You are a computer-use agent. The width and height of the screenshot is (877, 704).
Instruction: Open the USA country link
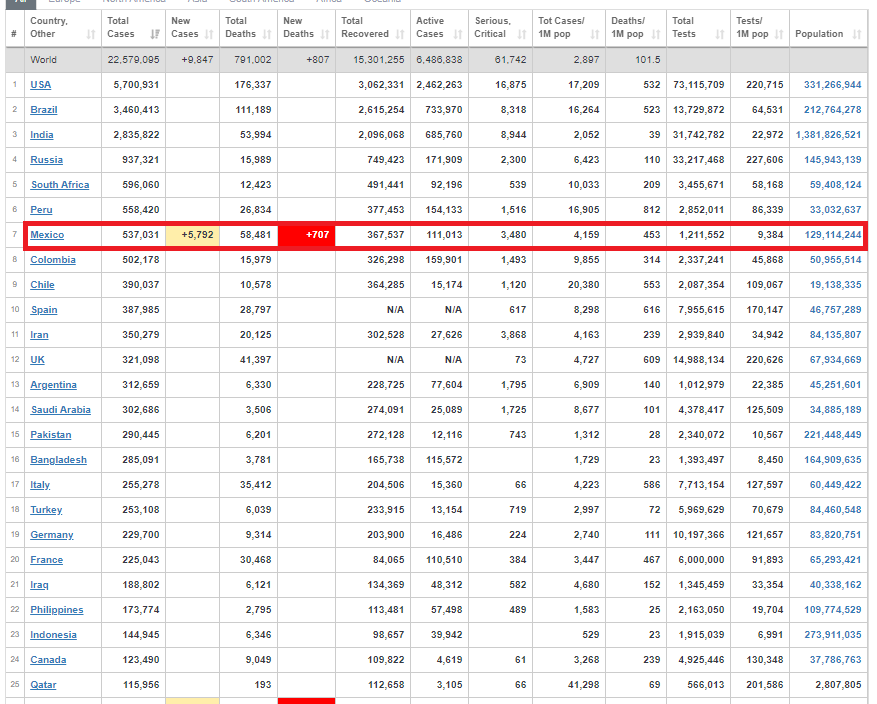point(40,85)
